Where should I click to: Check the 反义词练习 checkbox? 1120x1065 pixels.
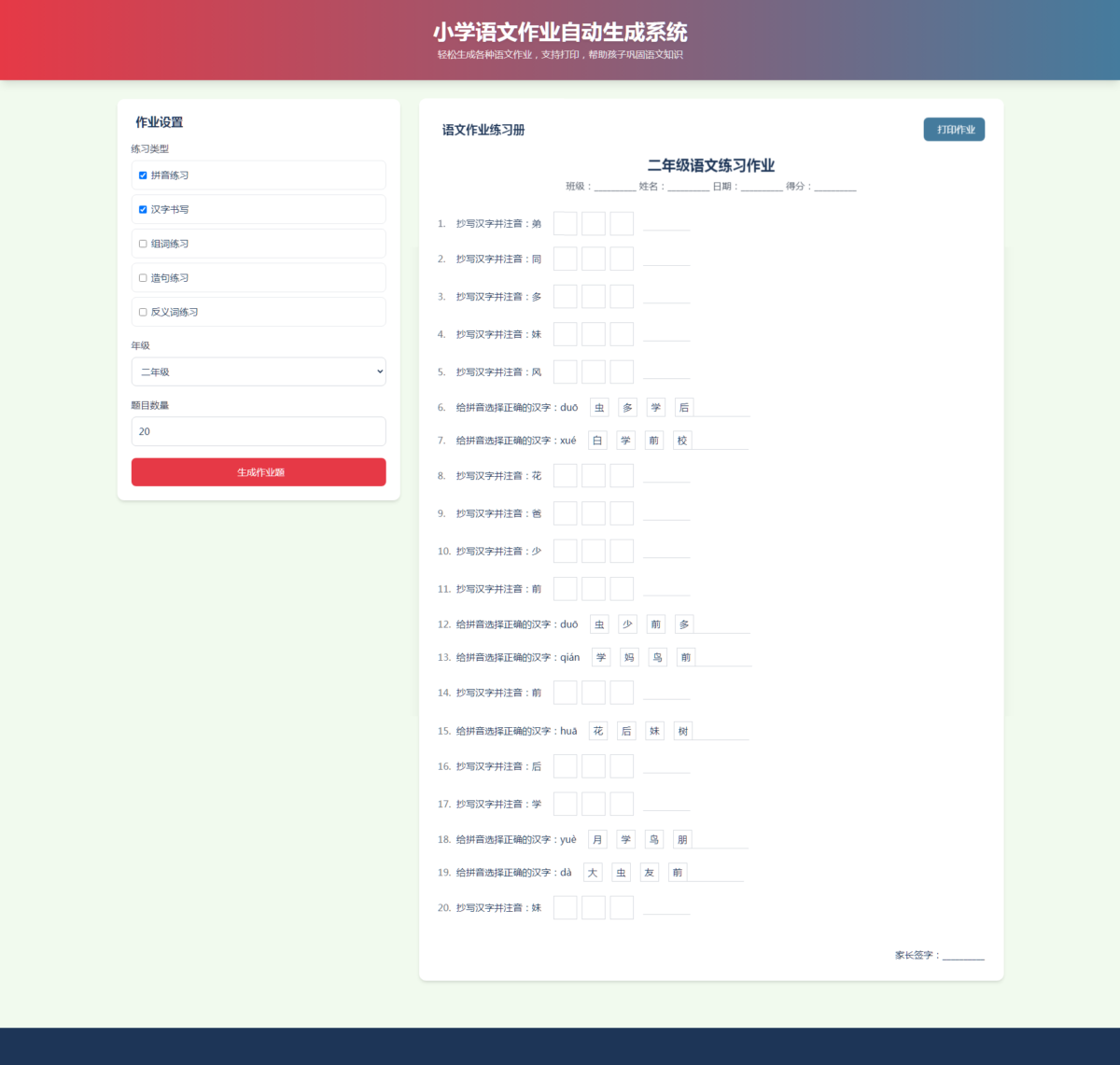click(x=143, y=313)
